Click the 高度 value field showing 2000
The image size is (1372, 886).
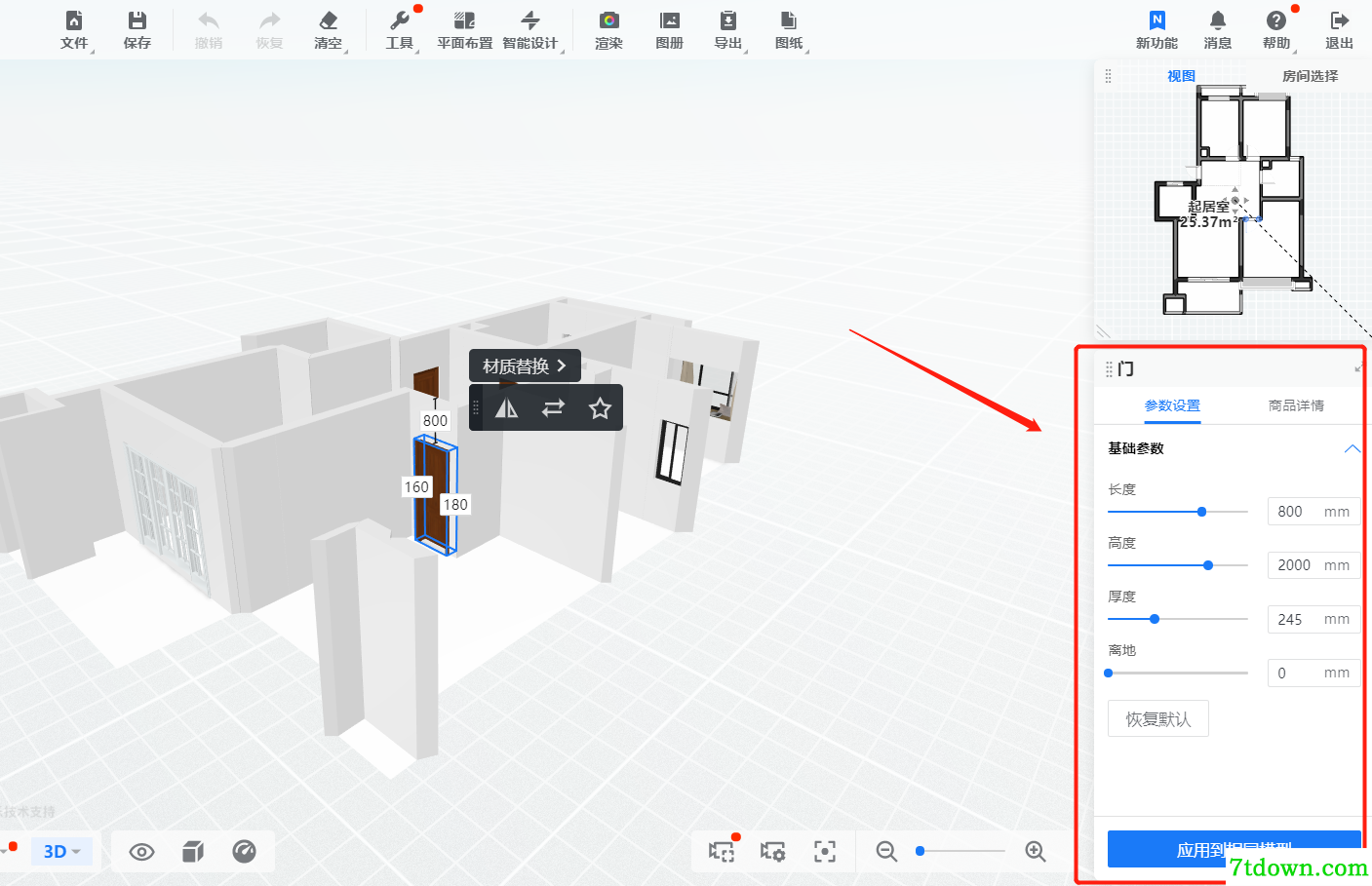pos(1313,565)
